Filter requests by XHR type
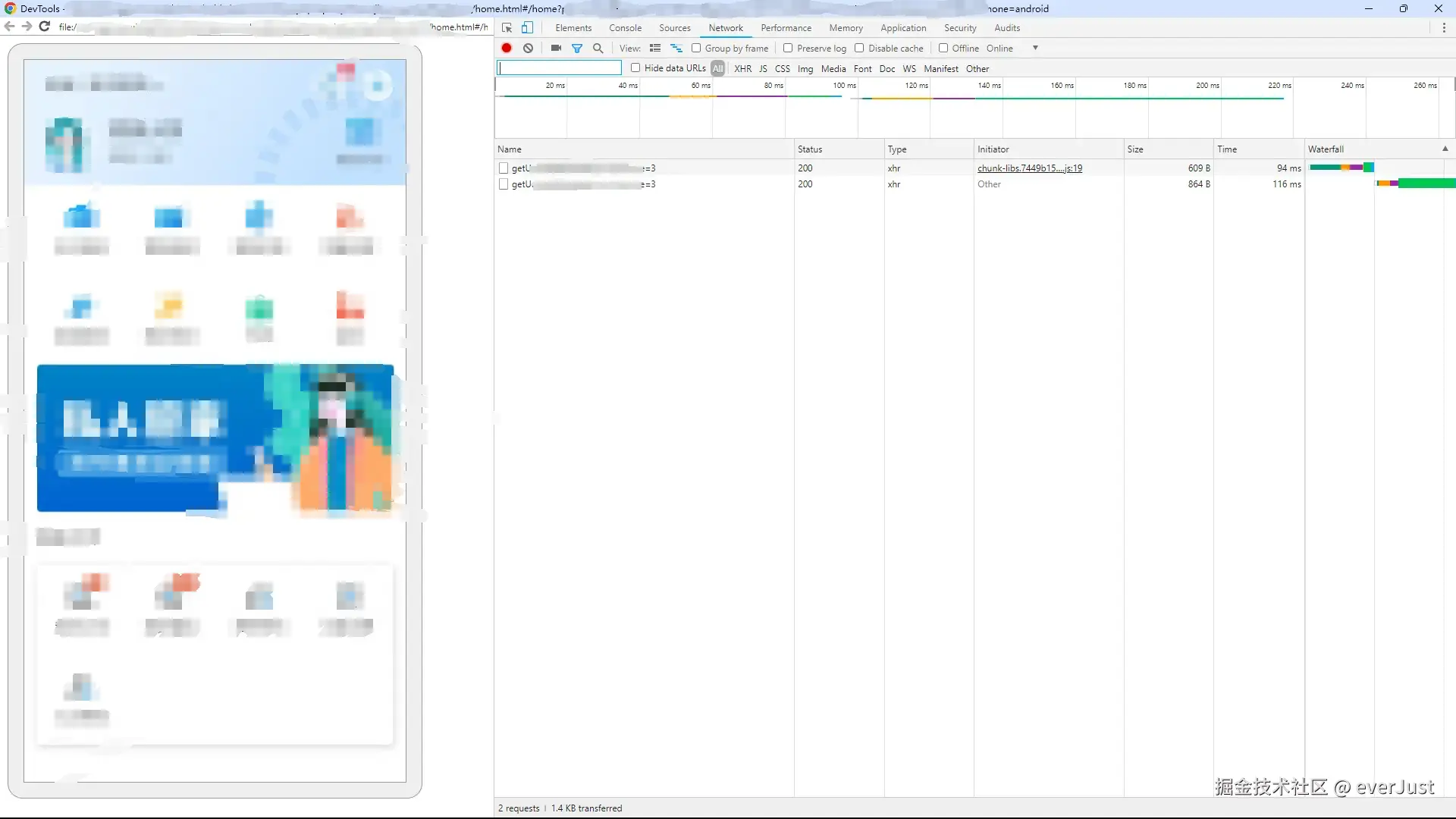The height and width of the screenshot is (819, 1456). pos(742,69)
